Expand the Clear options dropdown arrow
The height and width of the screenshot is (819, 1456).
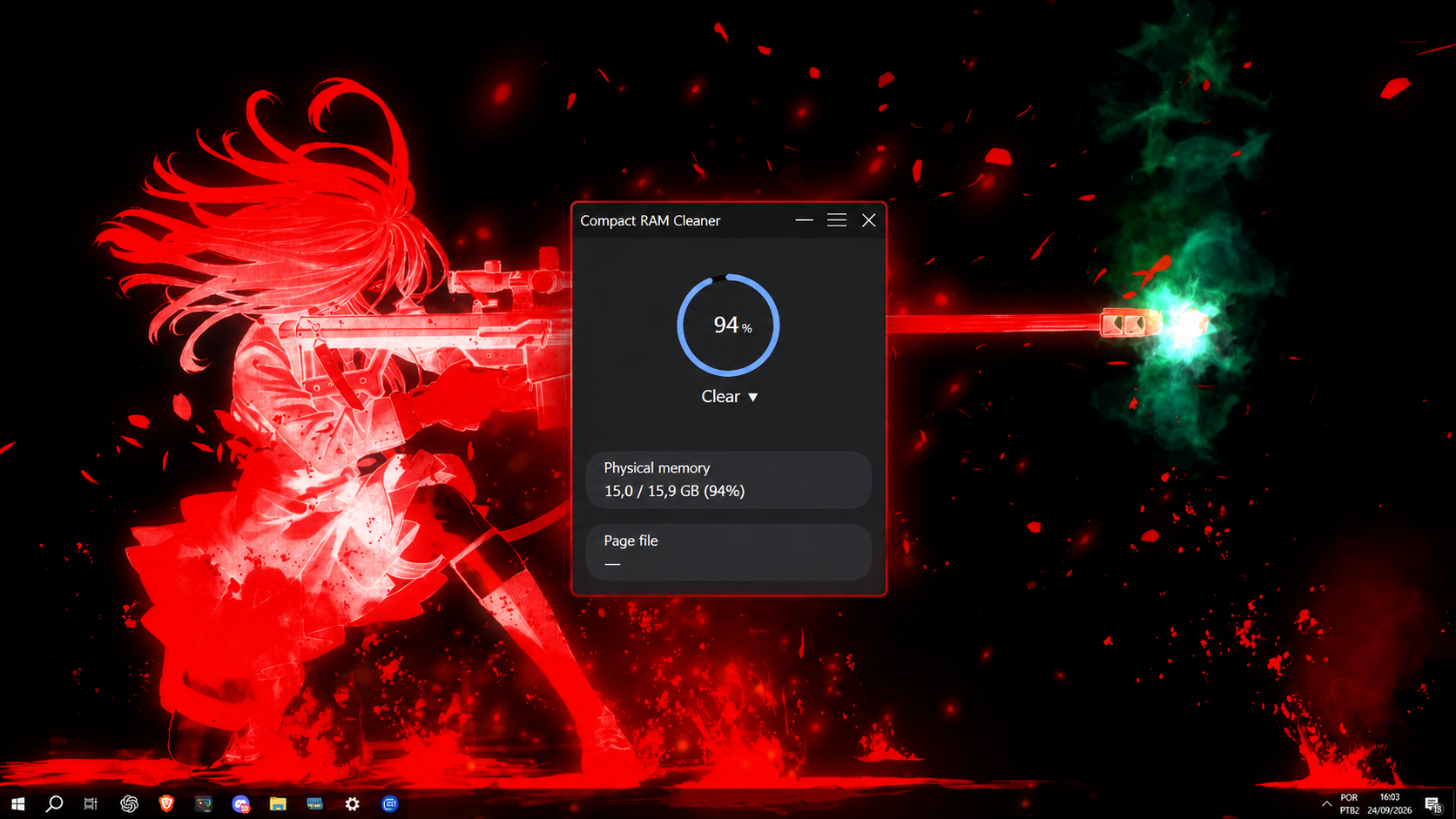point(753,397)
